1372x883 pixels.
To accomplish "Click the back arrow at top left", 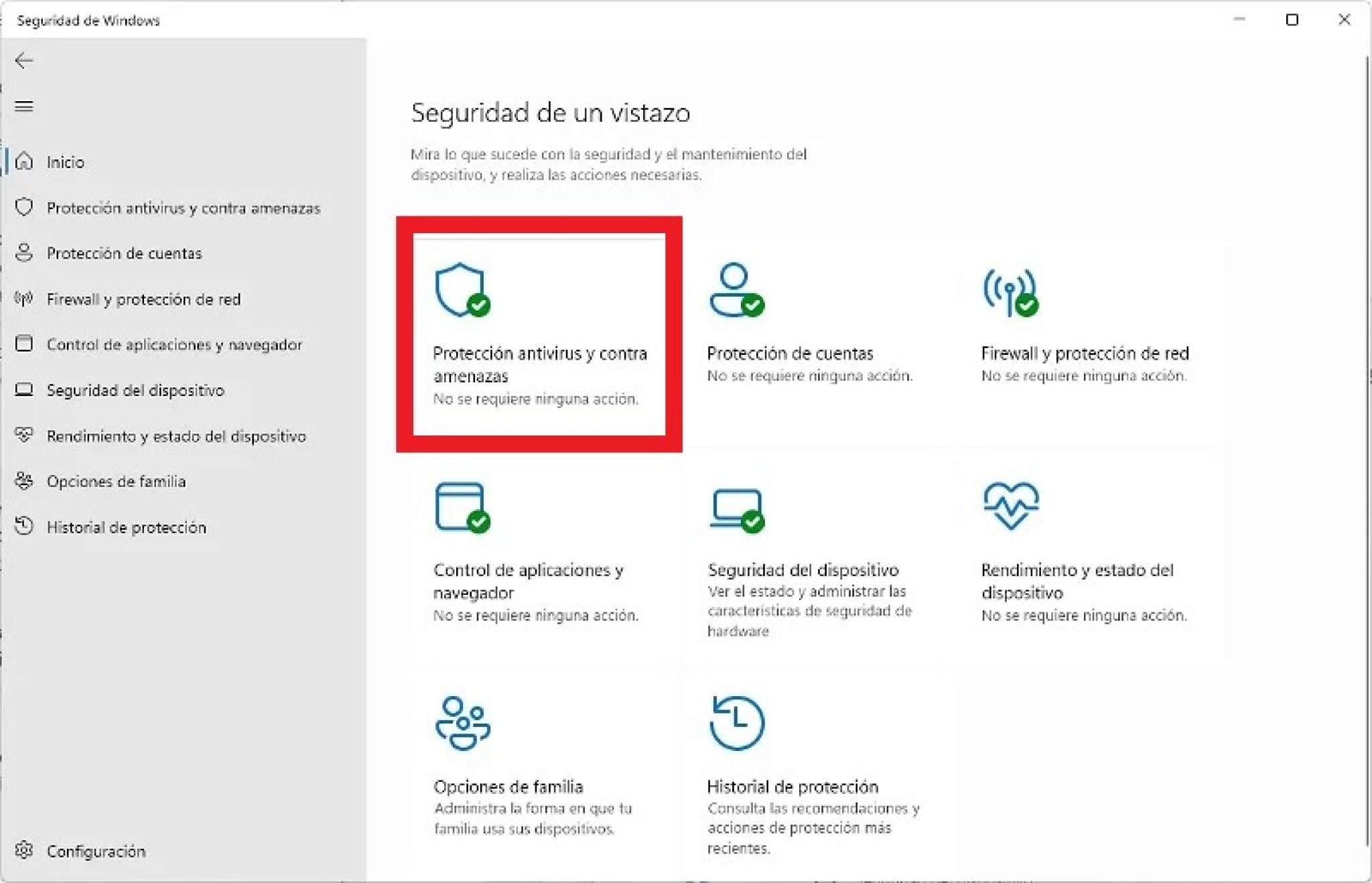I will (x=25, y=60).
